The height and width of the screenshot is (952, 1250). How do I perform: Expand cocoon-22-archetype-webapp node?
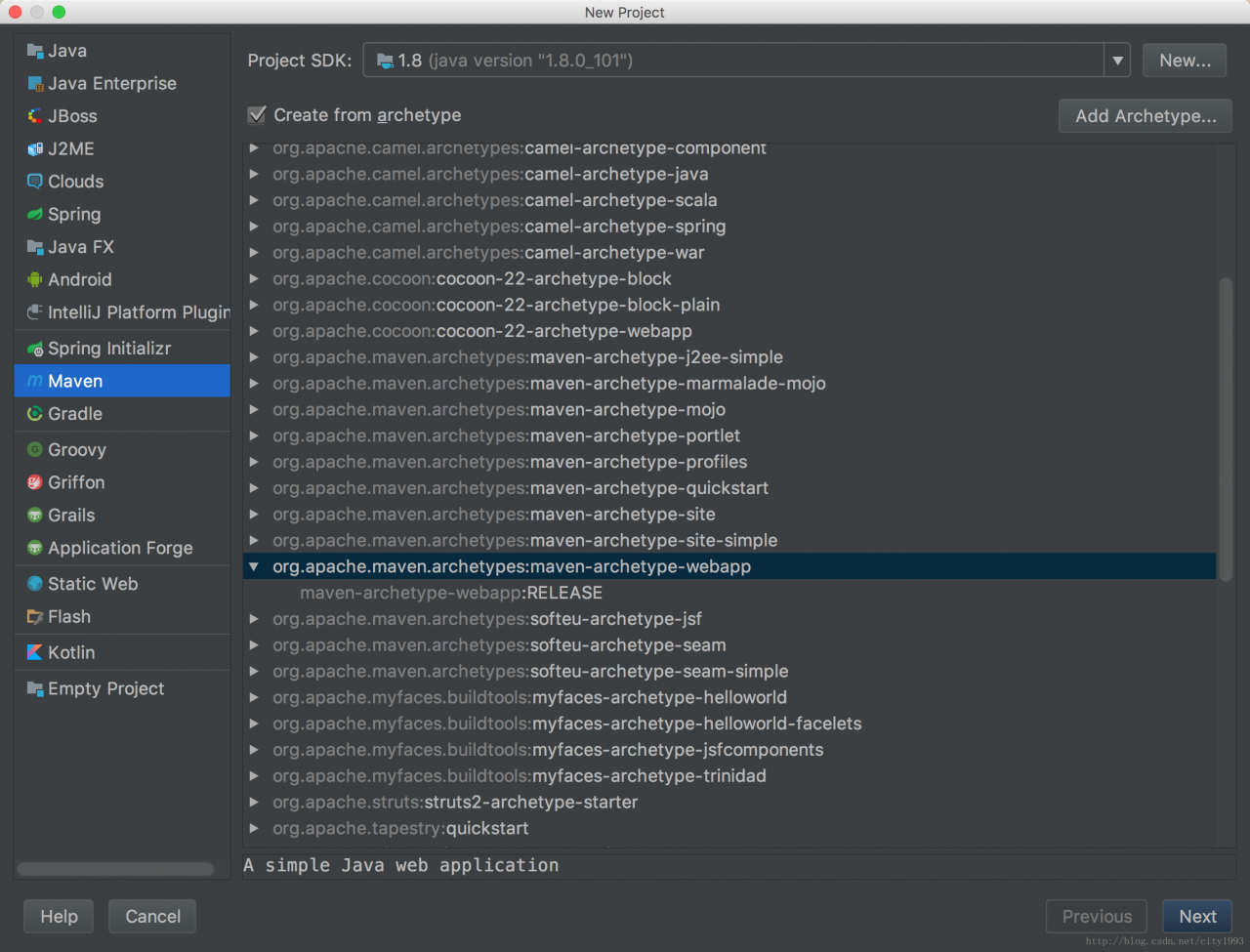(254, 331)
